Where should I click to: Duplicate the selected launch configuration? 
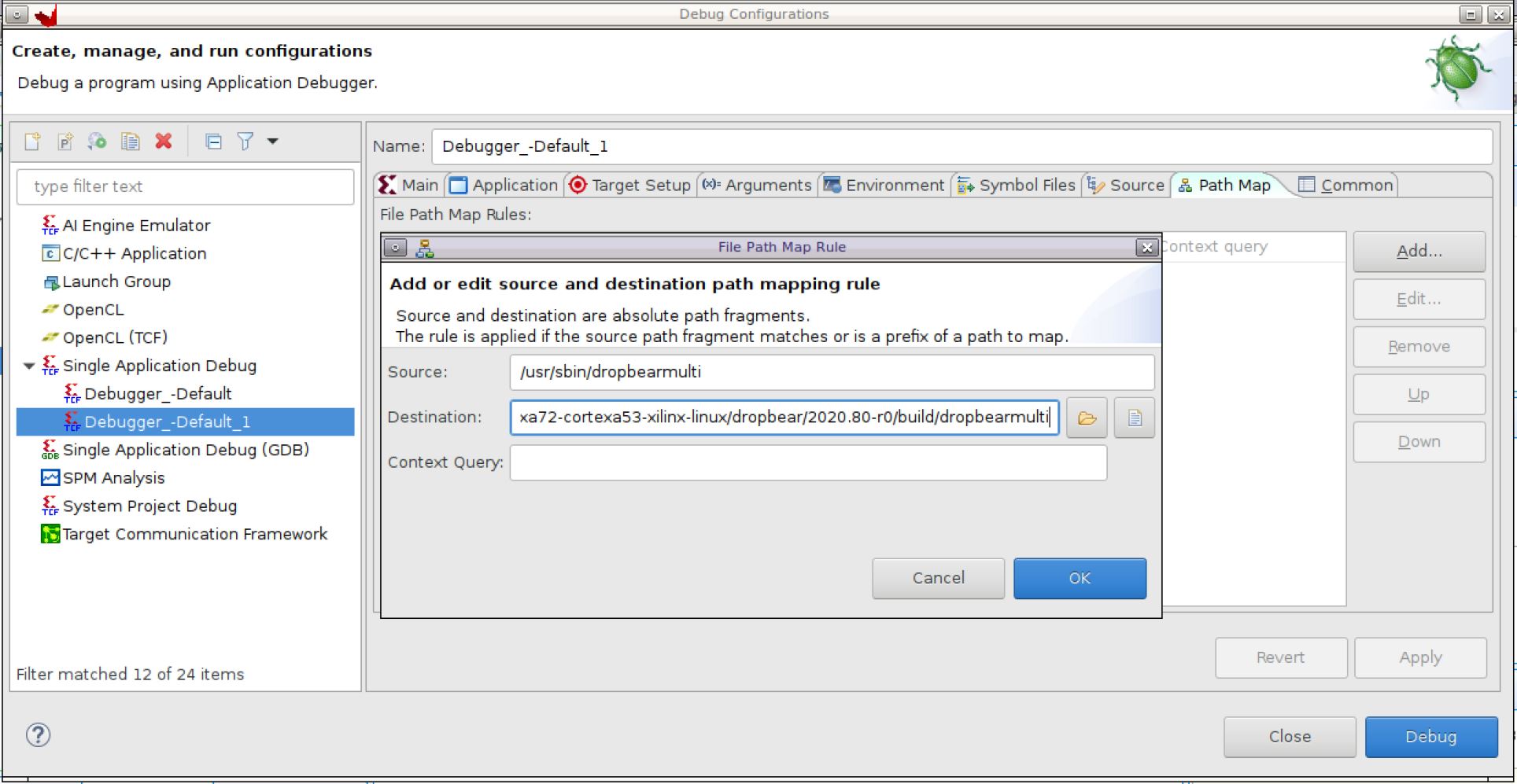[130, 142]
